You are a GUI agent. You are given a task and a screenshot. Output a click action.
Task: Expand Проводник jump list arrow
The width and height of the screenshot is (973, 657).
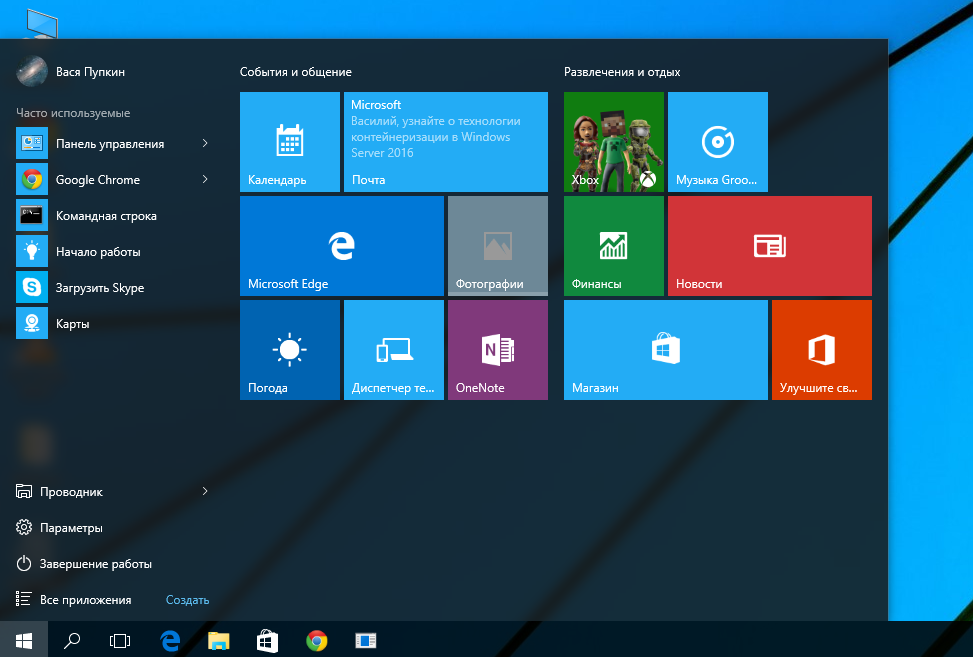pos(205,491)
